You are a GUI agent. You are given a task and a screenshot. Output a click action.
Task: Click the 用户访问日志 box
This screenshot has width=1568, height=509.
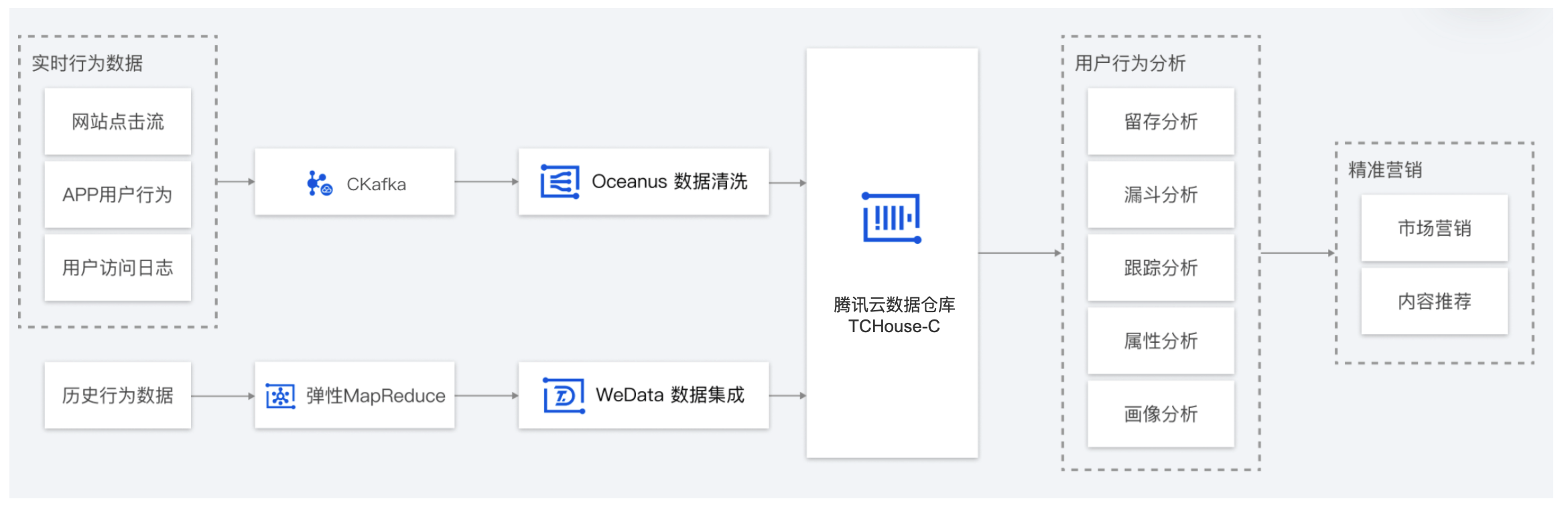click(x=118, y=268)
